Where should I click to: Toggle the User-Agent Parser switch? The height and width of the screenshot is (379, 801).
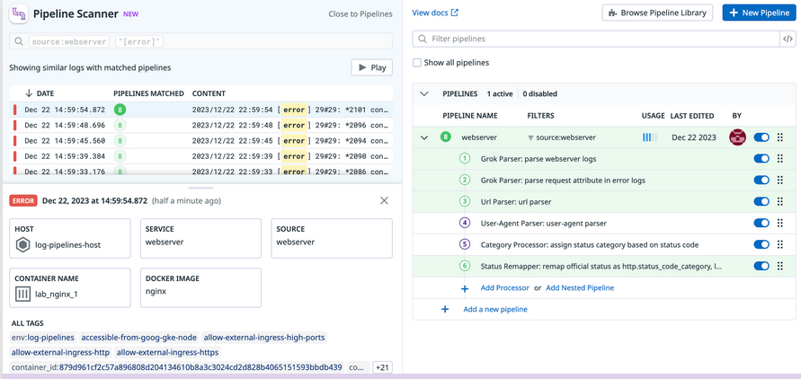pyautogui.click(x=761, y=223)
